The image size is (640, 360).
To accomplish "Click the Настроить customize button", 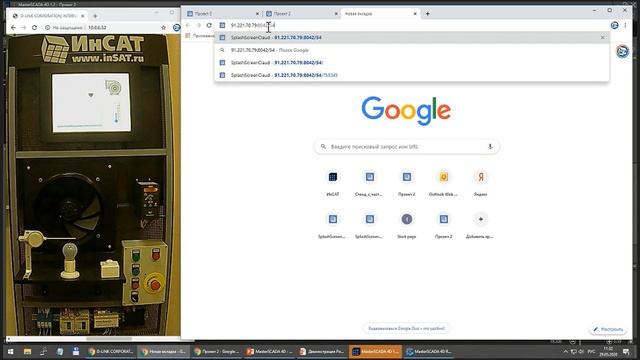I will click(609, 329).
